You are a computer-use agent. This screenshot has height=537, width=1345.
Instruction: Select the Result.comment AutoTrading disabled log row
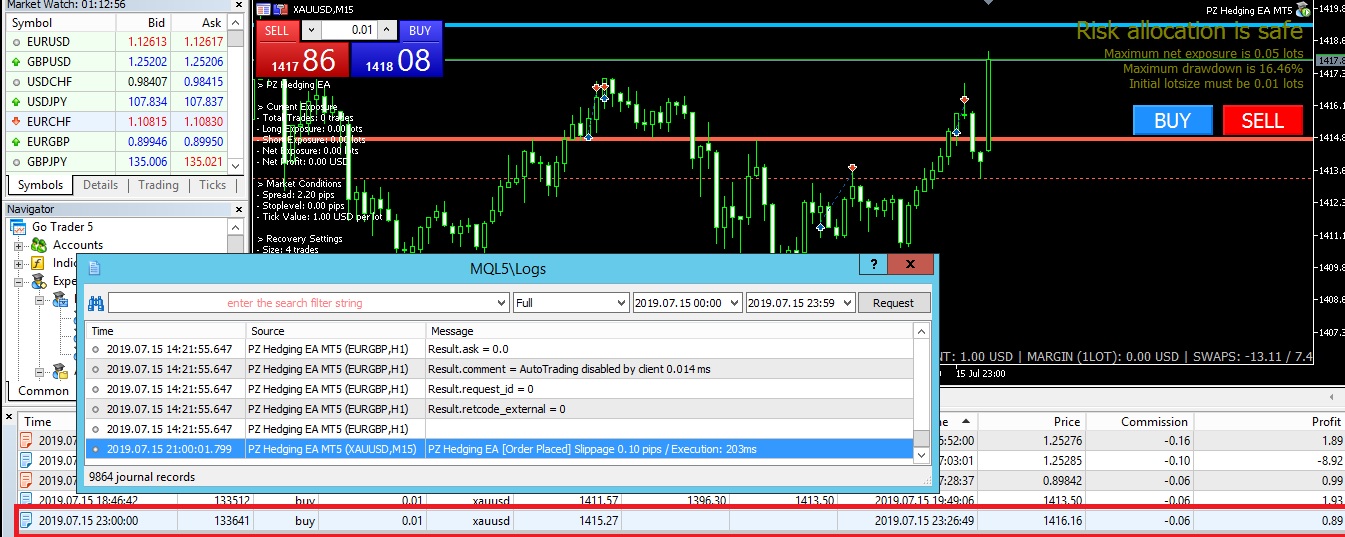click(x=499, y=369)
